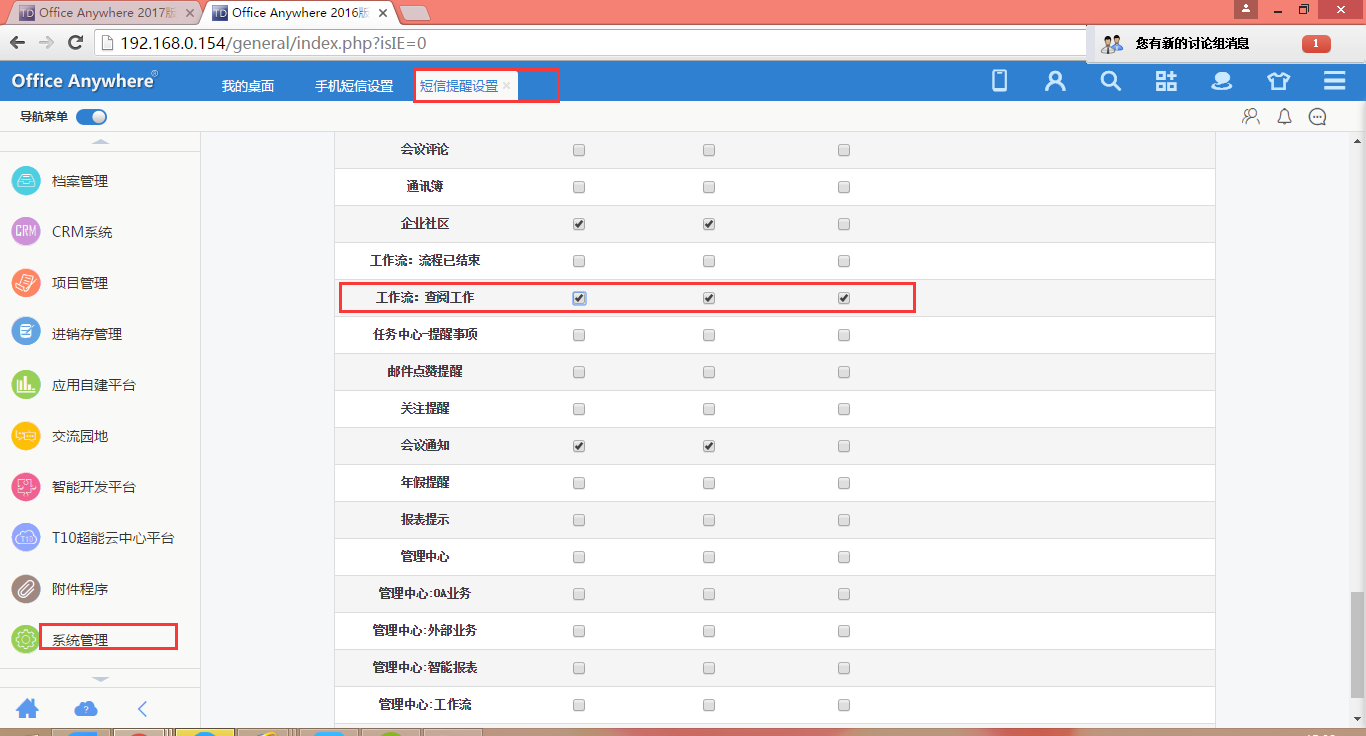
Task: Open the user profile icon in header
Action: 1055,82
